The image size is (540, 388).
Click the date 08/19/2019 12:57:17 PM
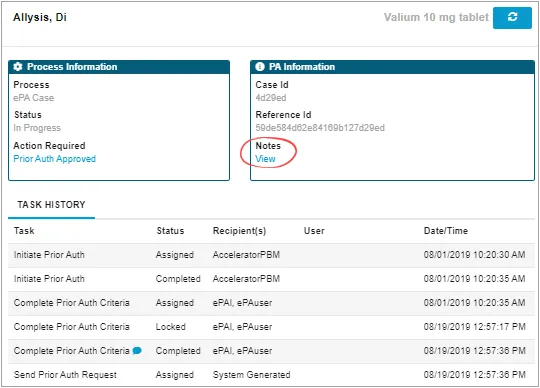[475, 327]
